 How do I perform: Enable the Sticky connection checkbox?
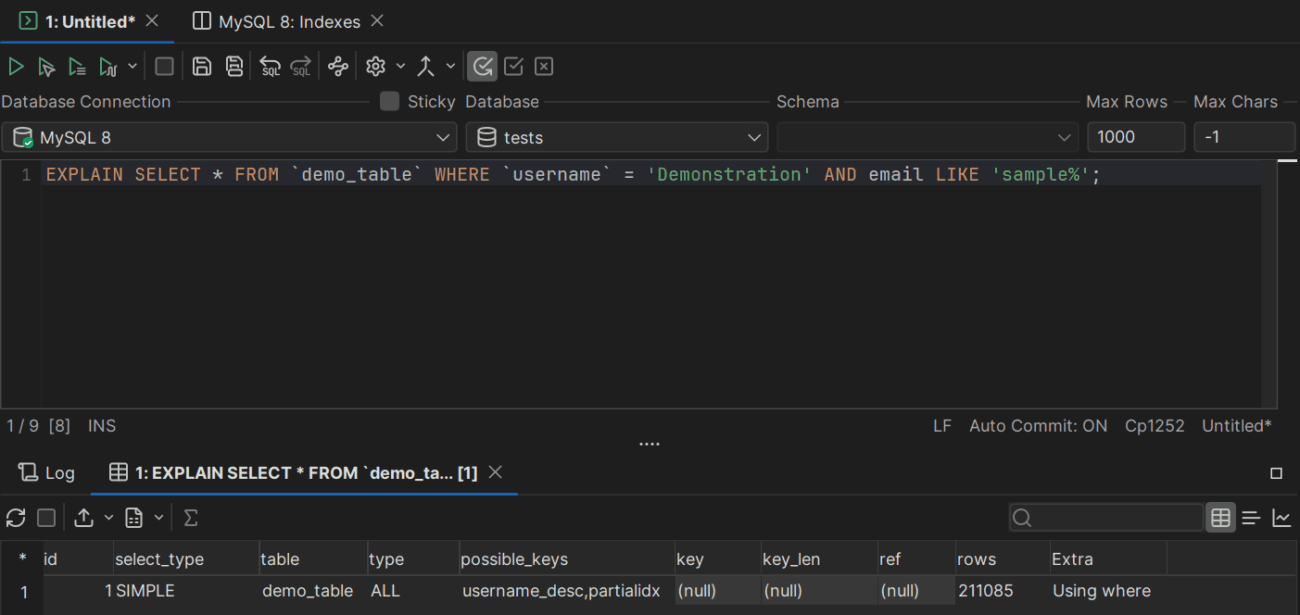pos(389,101)
